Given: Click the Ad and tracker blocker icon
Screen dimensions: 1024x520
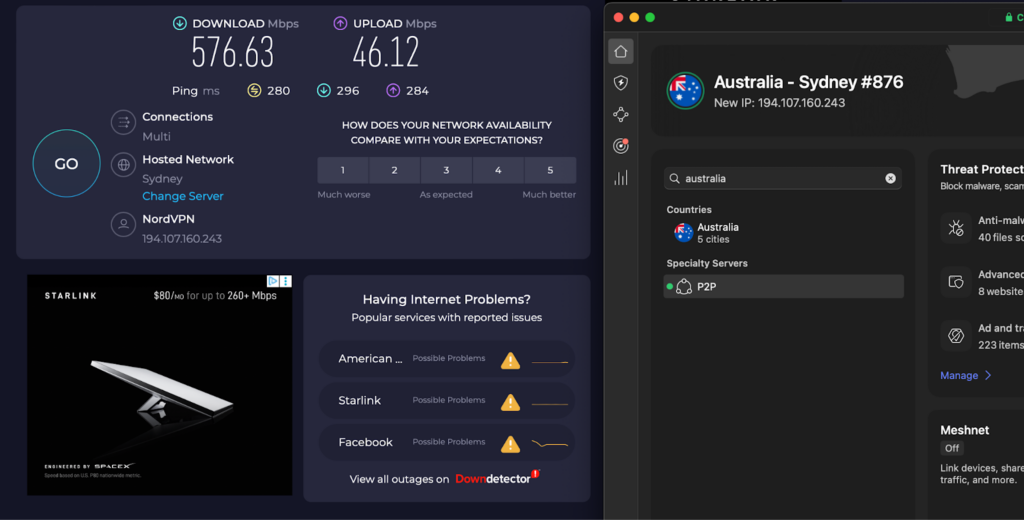Looking at the screenshot, I should (x=956, y=336).
